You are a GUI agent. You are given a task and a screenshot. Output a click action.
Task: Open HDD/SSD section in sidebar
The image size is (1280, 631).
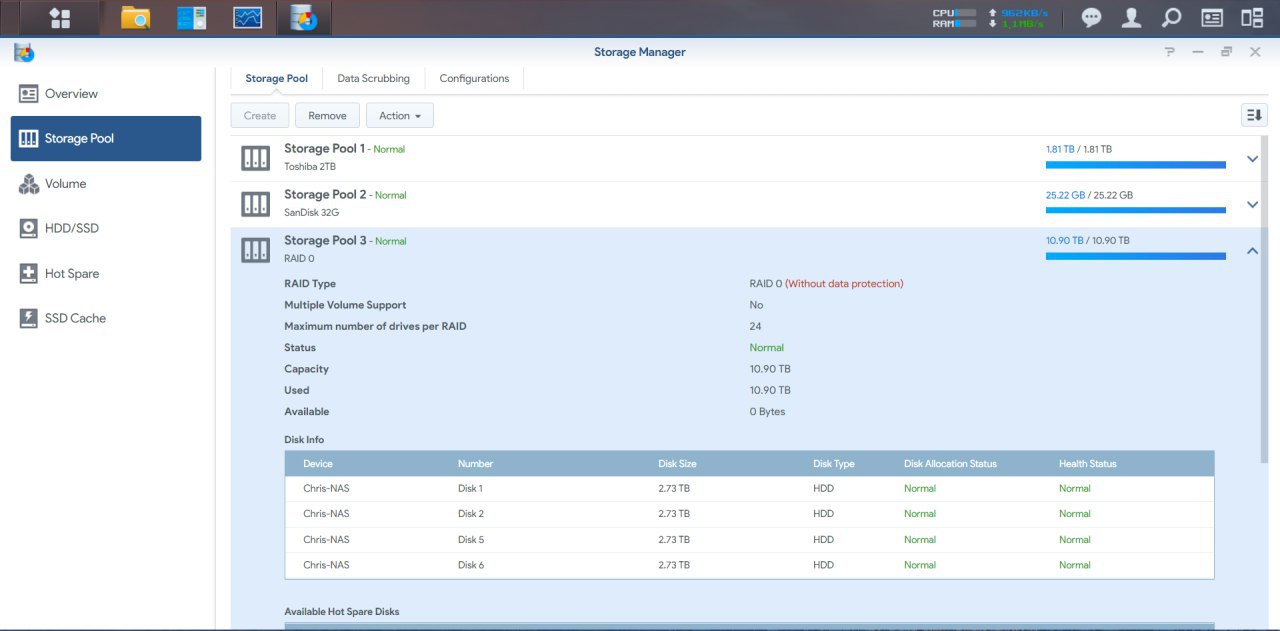(x=71, y=228)
